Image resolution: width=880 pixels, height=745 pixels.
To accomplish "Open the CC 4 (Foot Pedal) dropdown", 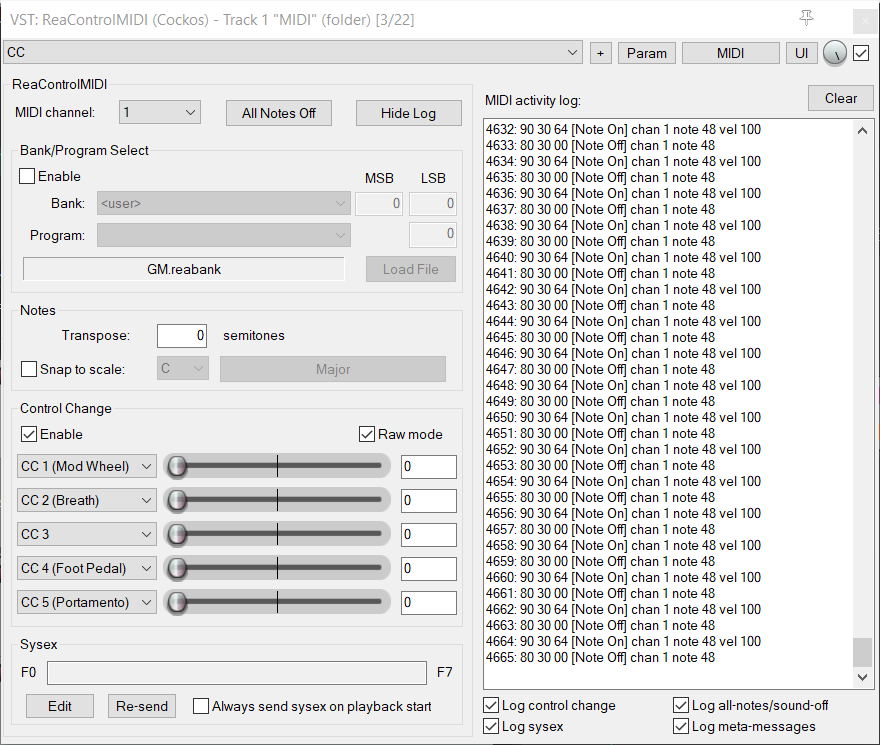I will pos(87,568).
